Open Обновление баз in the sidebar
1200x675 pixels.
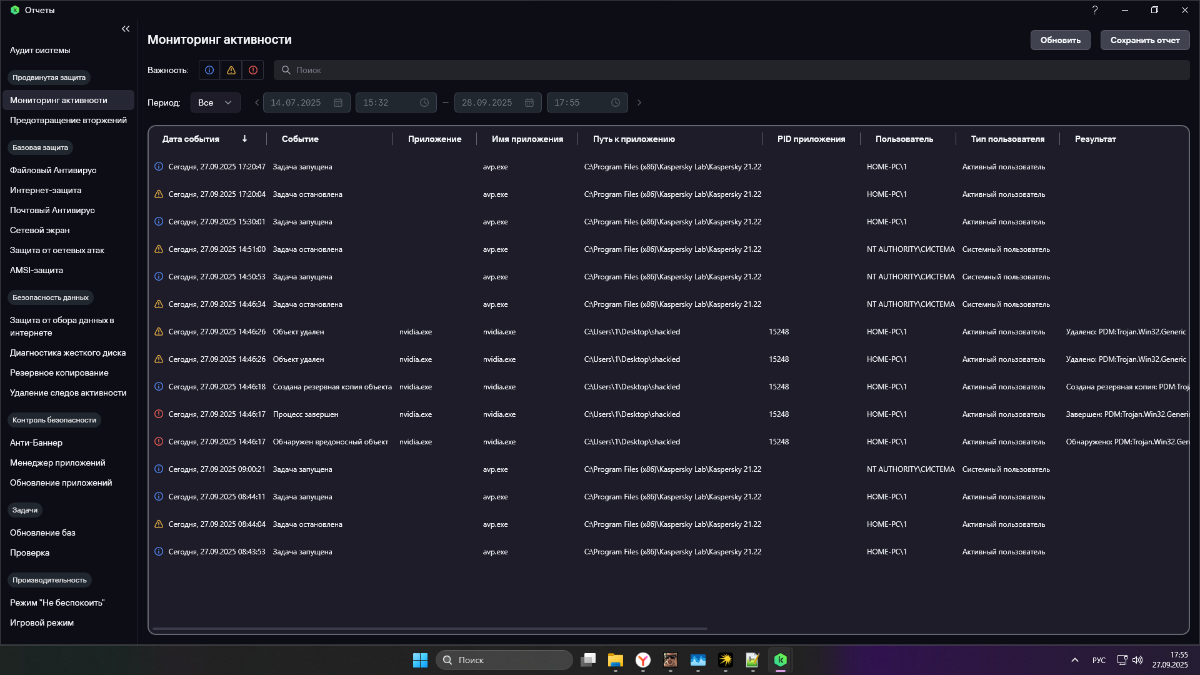click(43, 532)
